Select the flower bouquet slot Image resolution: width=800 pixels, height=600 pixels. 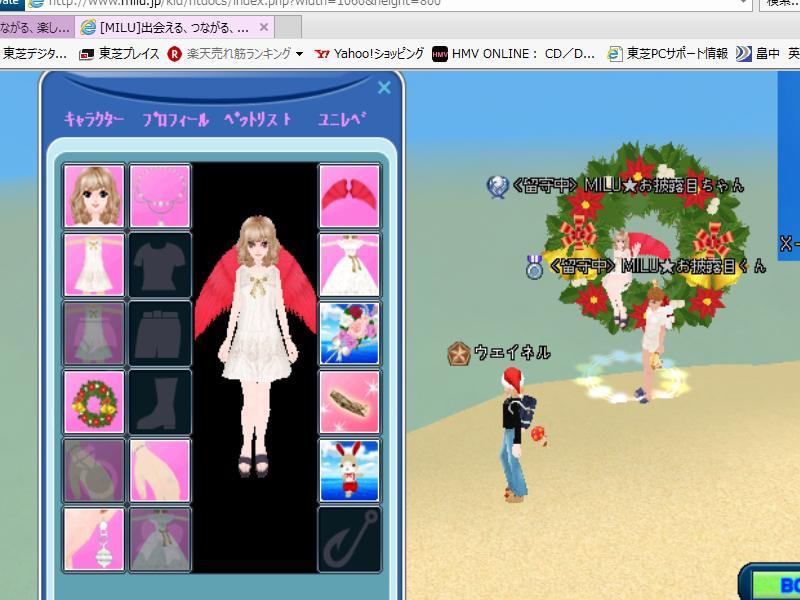point(349,333)
